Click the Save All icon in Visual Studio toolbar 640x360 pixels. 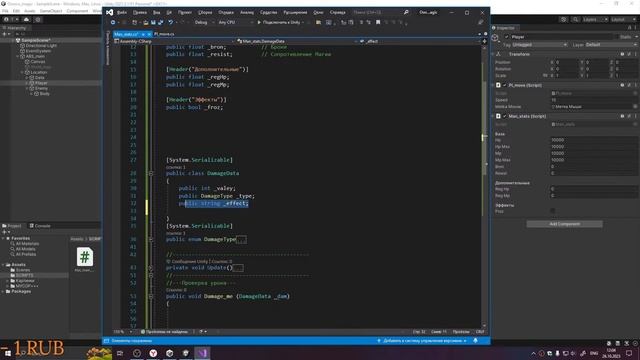tap(161, 22)
